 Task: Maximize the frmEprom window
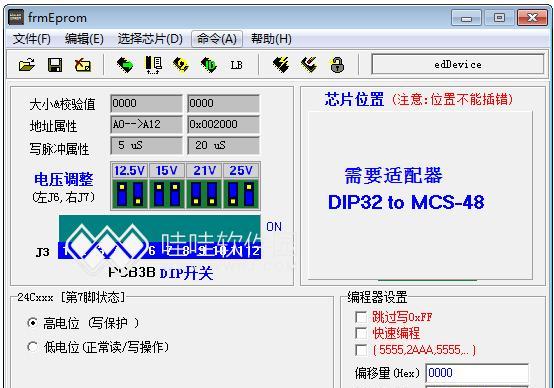click(x=499, y=18)
